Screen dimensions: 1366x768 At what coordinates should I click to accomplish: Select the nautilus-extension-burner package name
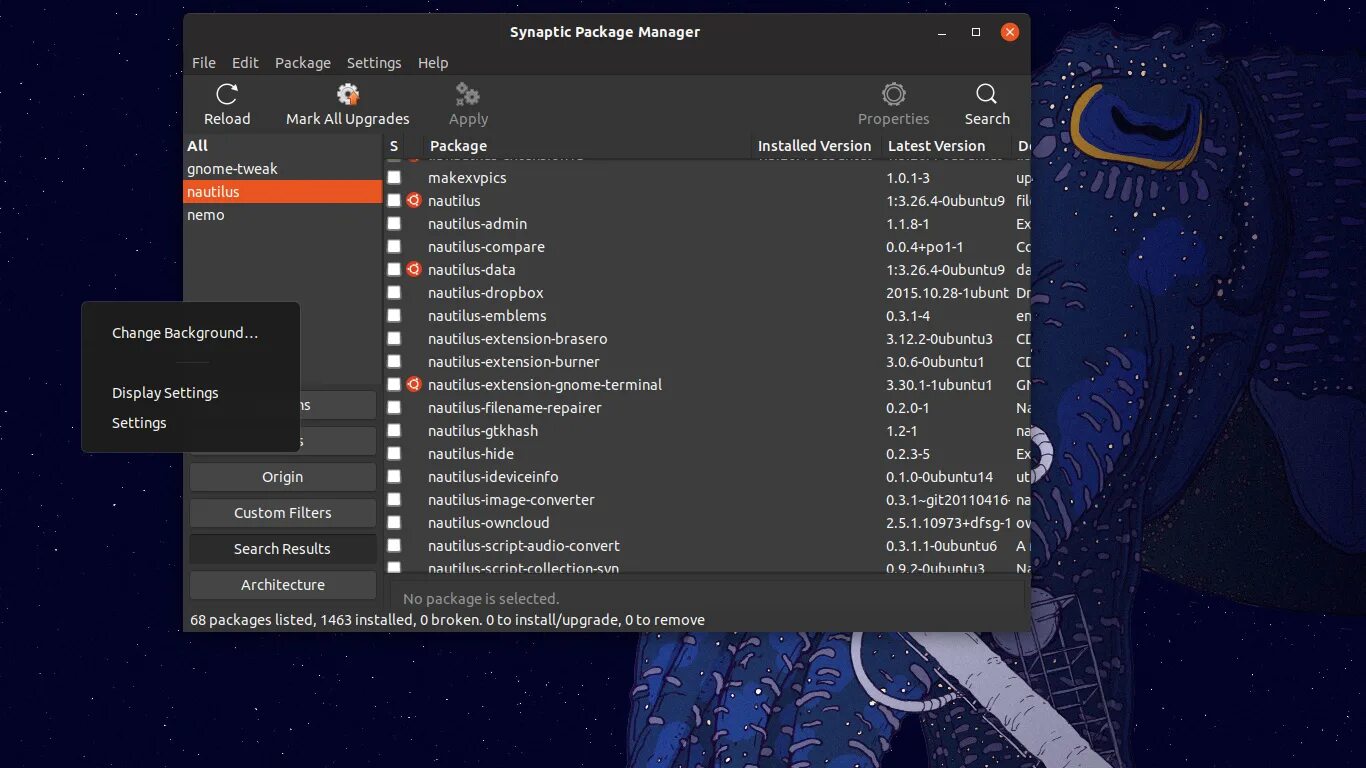(x=514, y=362)
